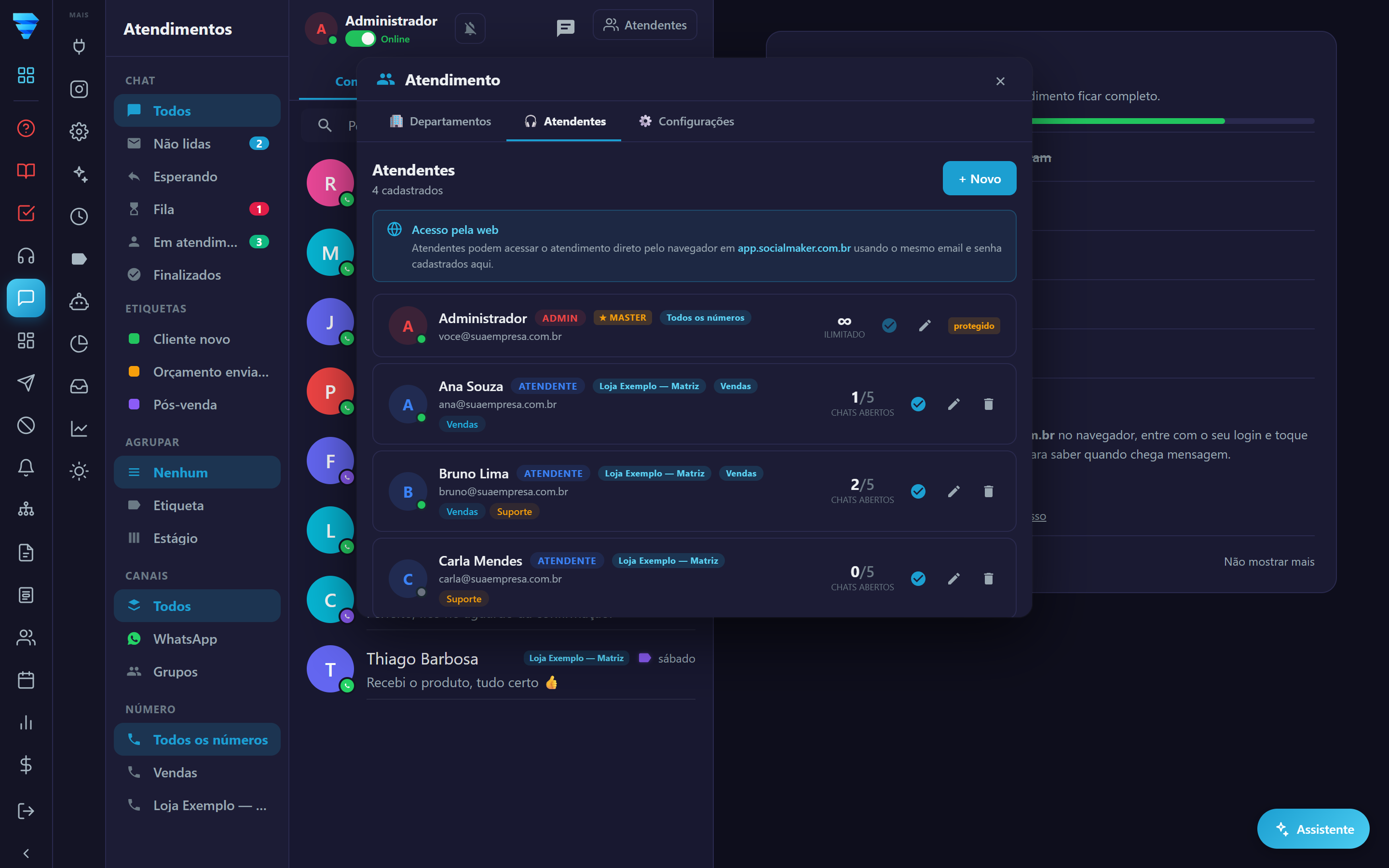Open the app.socialmaker.com.br link
The width and height of the screenshot is (1389, 868).
794,248
